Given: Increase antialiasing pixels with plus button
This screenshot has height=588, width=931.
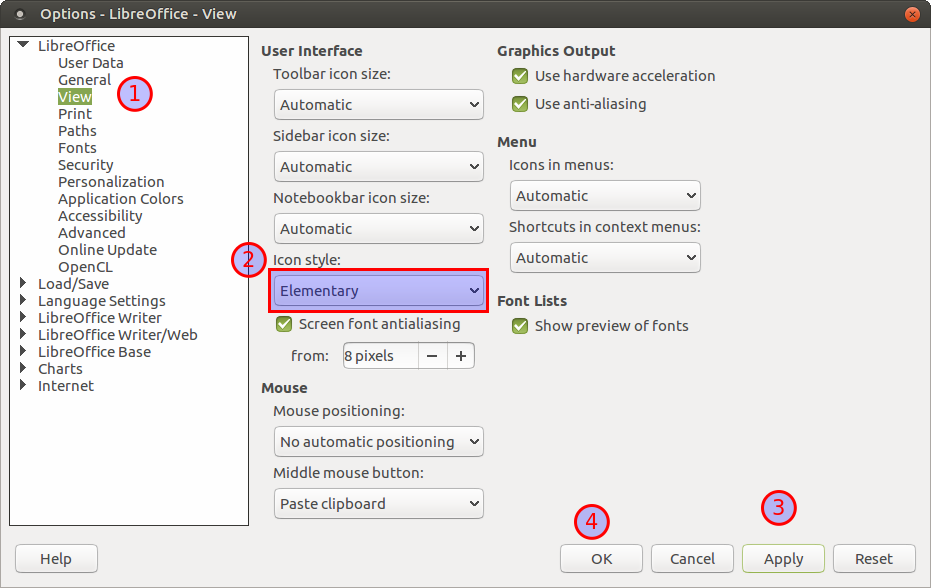Looking at the screenshot, I should tap(461, 356).
